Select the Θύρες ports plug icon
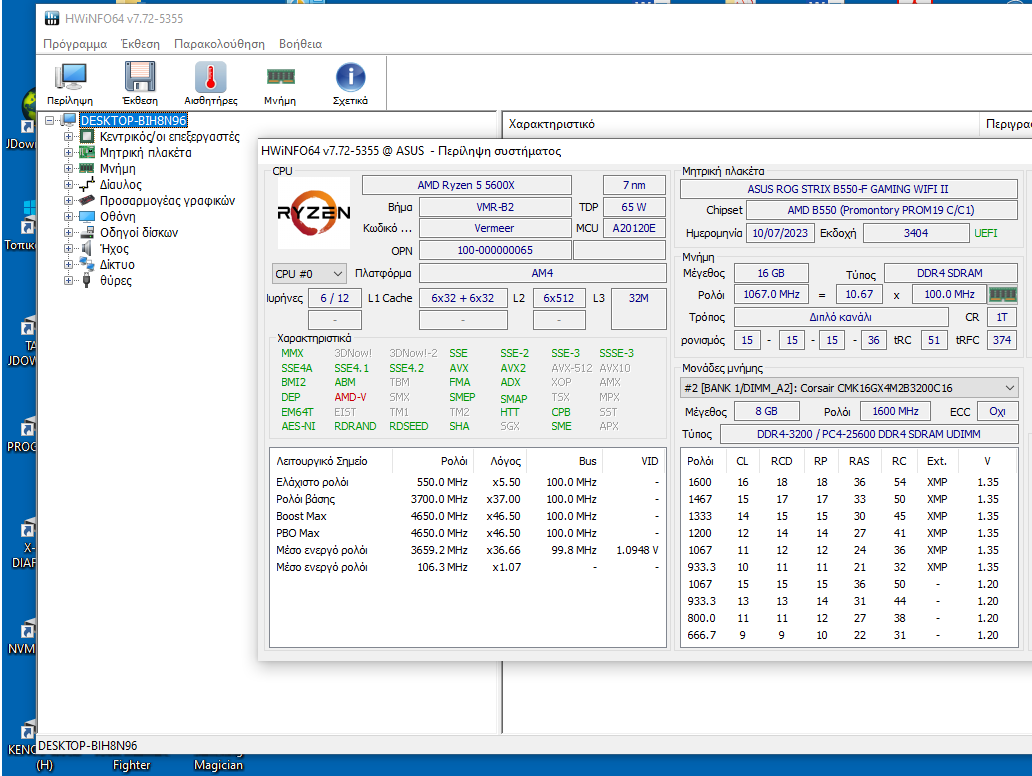Viewport: 1032px width, 776px height. click(x=87, y=280)
